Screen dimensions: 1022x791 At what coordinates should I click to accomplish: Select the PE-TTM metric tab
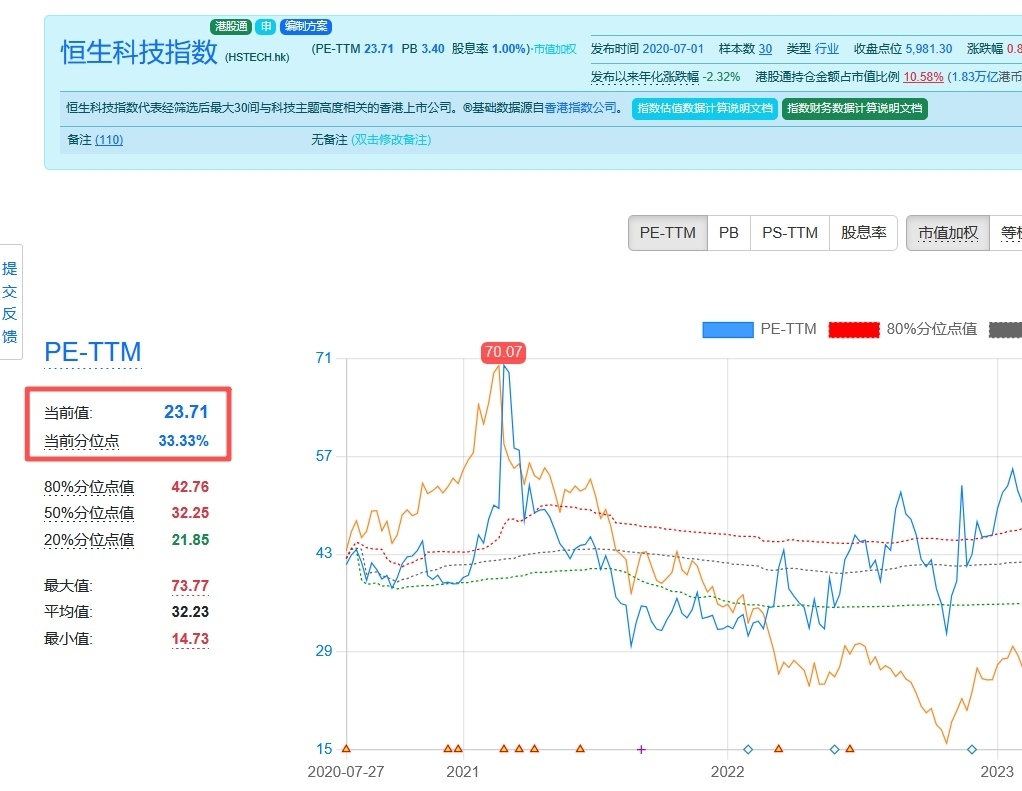coord(667,233)
